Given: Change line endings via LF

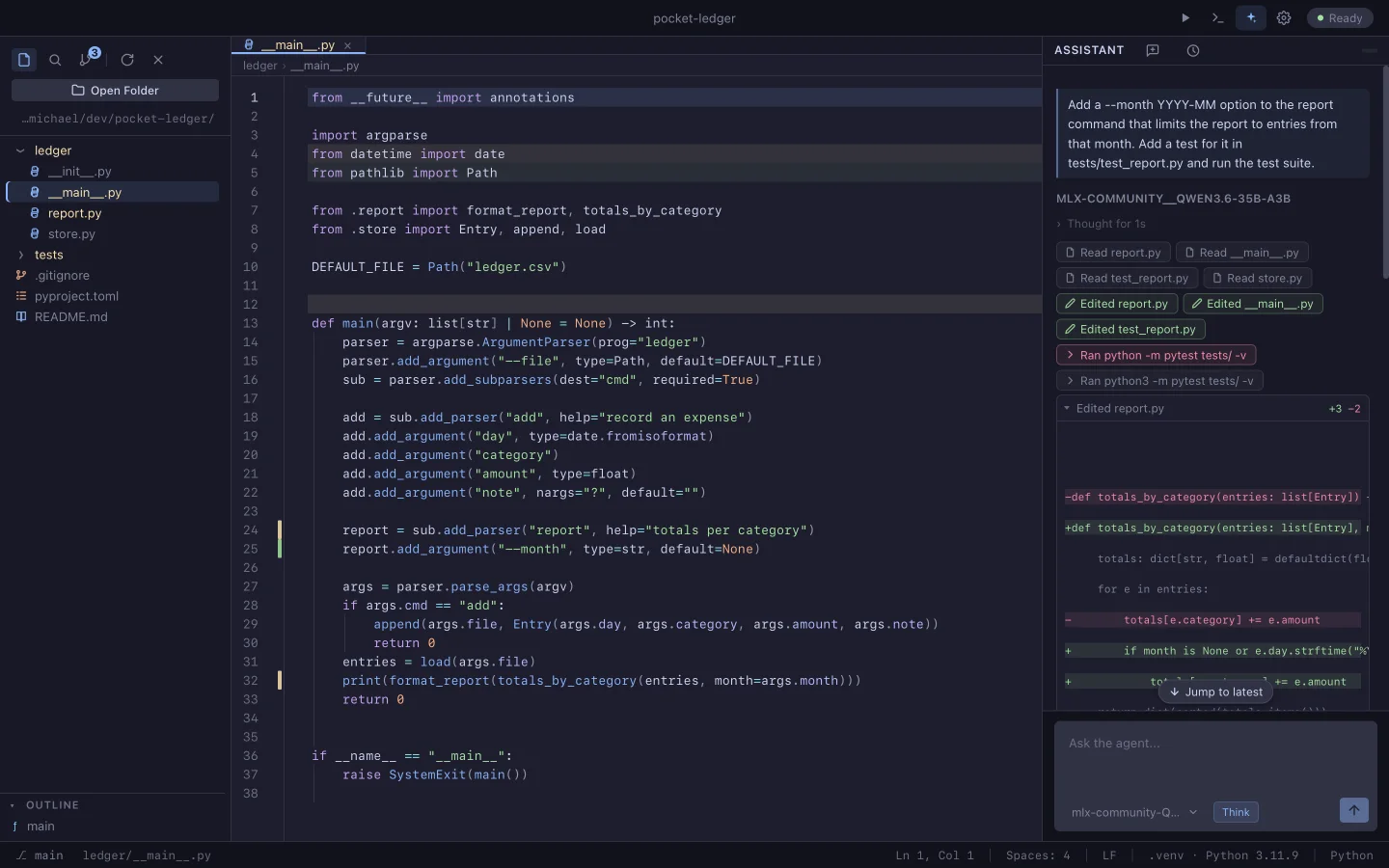Looking at the screenshot, I should tap(1109, 855).
